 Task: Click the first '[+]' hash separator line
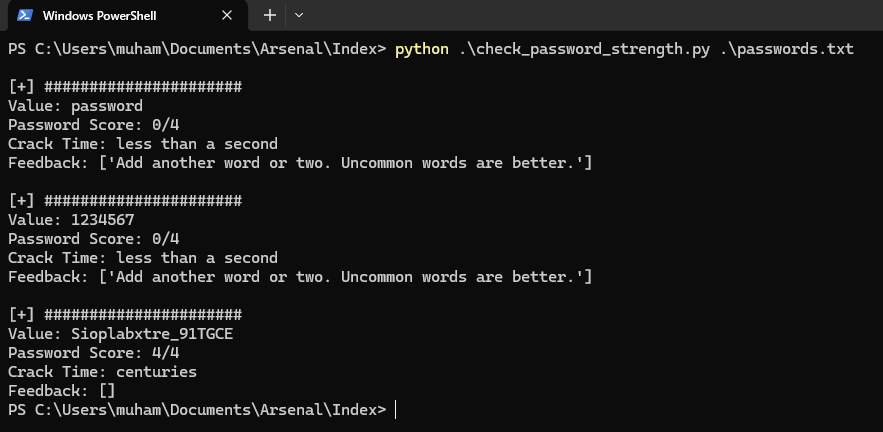[125, 87]
